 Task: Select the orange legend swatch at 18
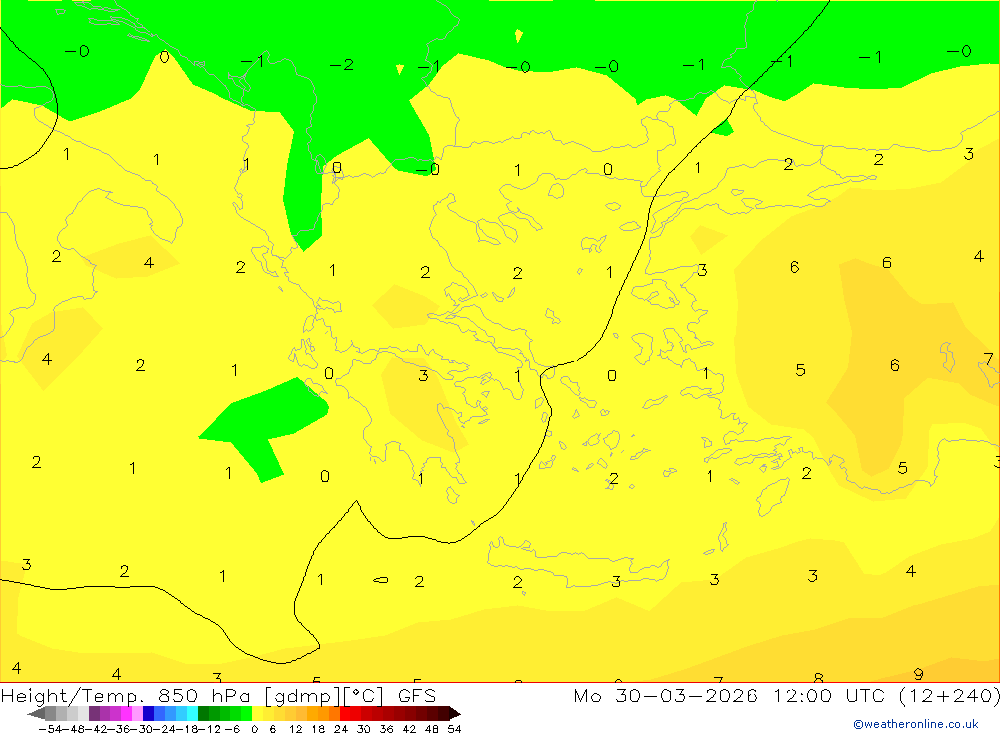pyautogui.click(x=323, y=713)
